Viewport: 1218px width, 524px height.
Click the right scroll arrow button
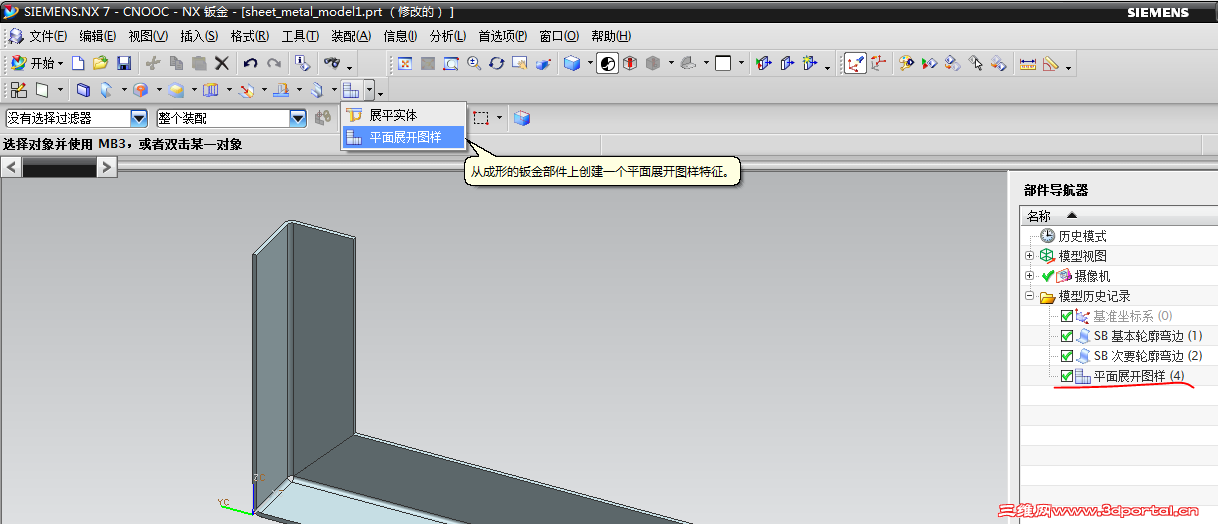pyautogui.click(x=107, y=168)
